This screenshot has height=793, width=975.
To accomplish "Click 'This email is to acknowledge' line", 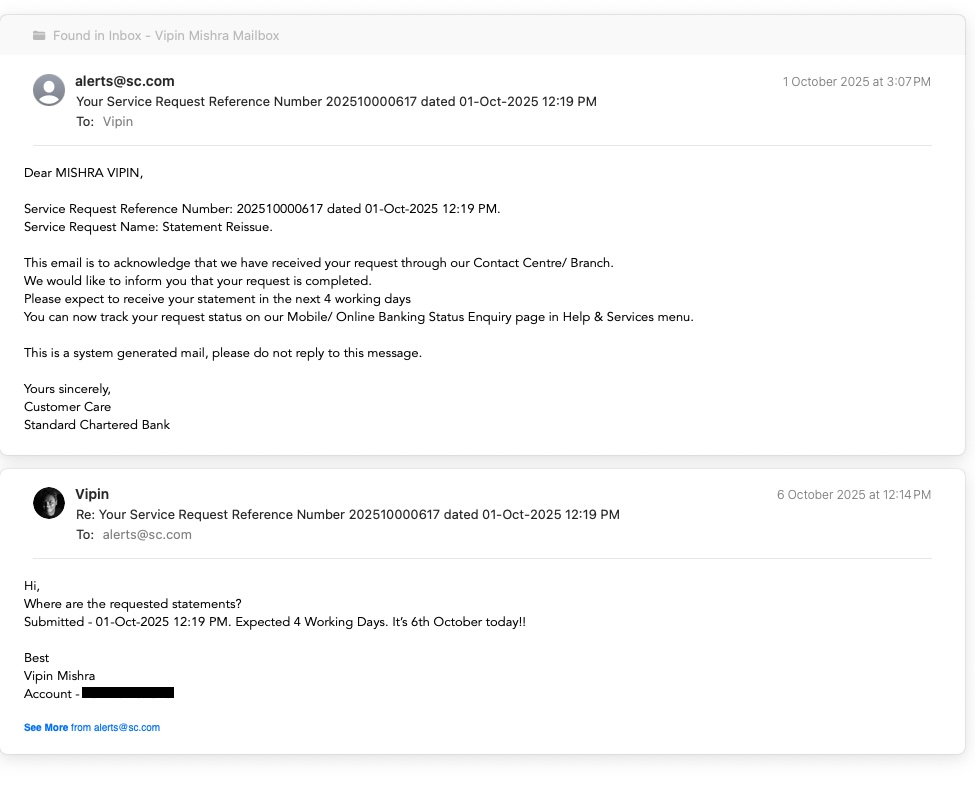I will pyautogui.click(x=318, y=263).
